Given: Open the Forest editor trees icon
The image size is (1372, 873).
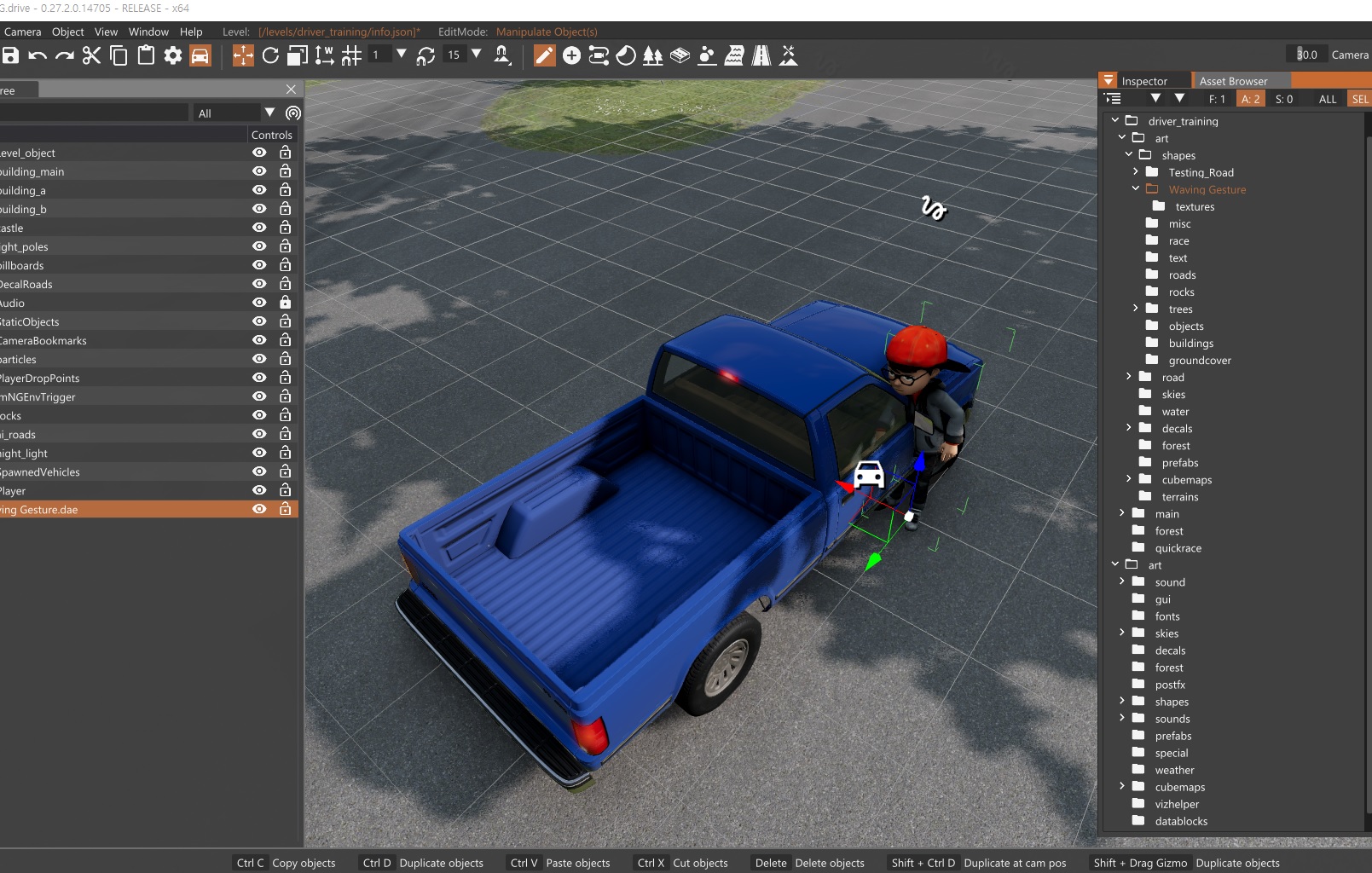Looking at the screenshot, I should pos(653,55).
